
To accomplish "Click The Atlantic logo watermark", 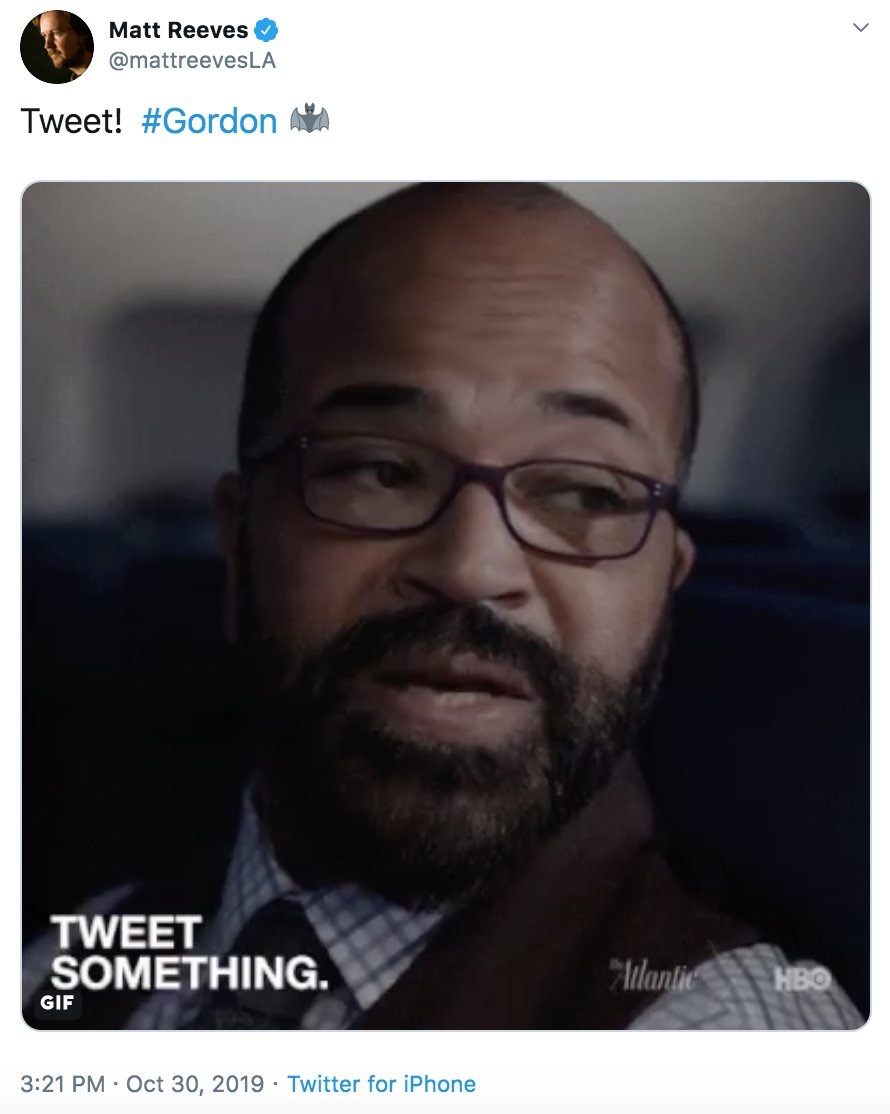I will point(654,977).
